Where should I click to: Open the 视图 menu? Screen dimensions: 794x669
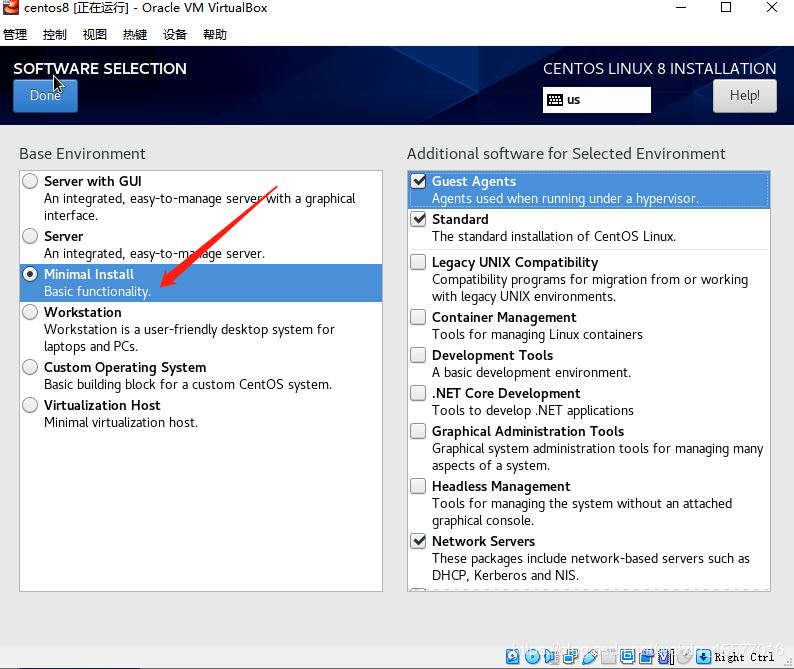click(x=95, y=34)
